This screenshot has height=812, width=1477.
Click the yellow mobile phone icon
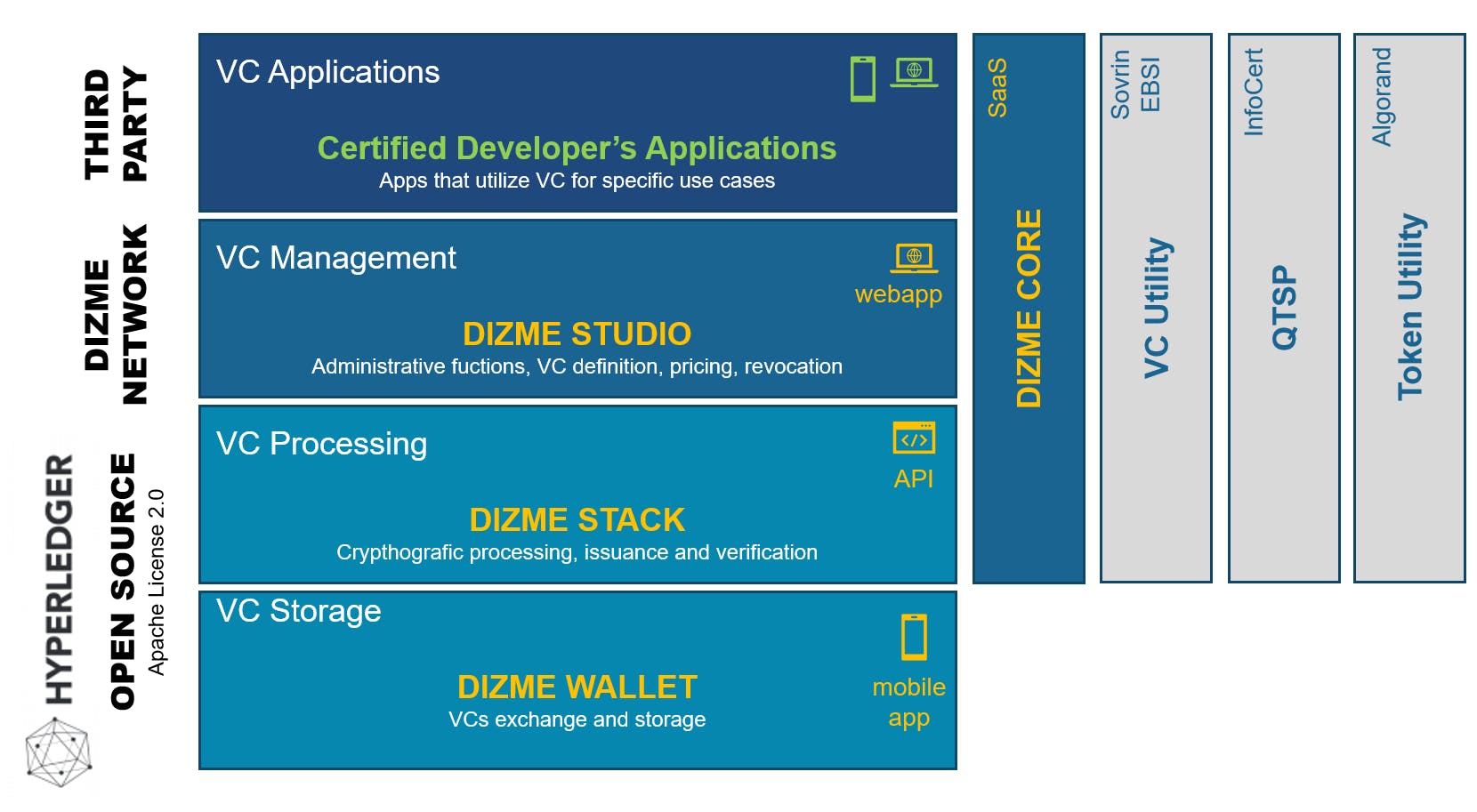click(914, 637)
